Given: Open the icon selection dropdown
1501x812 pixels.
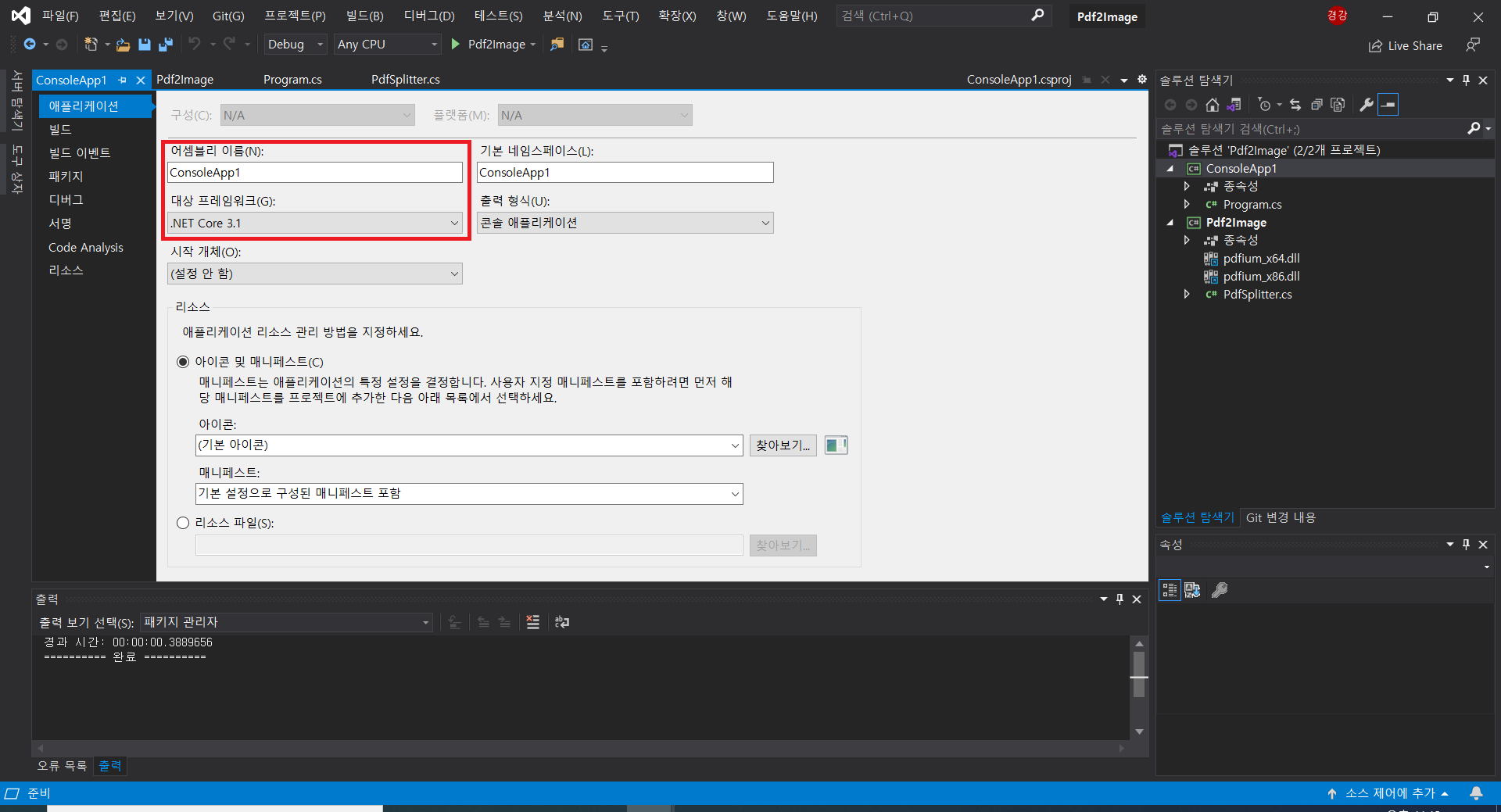Looking at the screenshot, I should 468,445.
